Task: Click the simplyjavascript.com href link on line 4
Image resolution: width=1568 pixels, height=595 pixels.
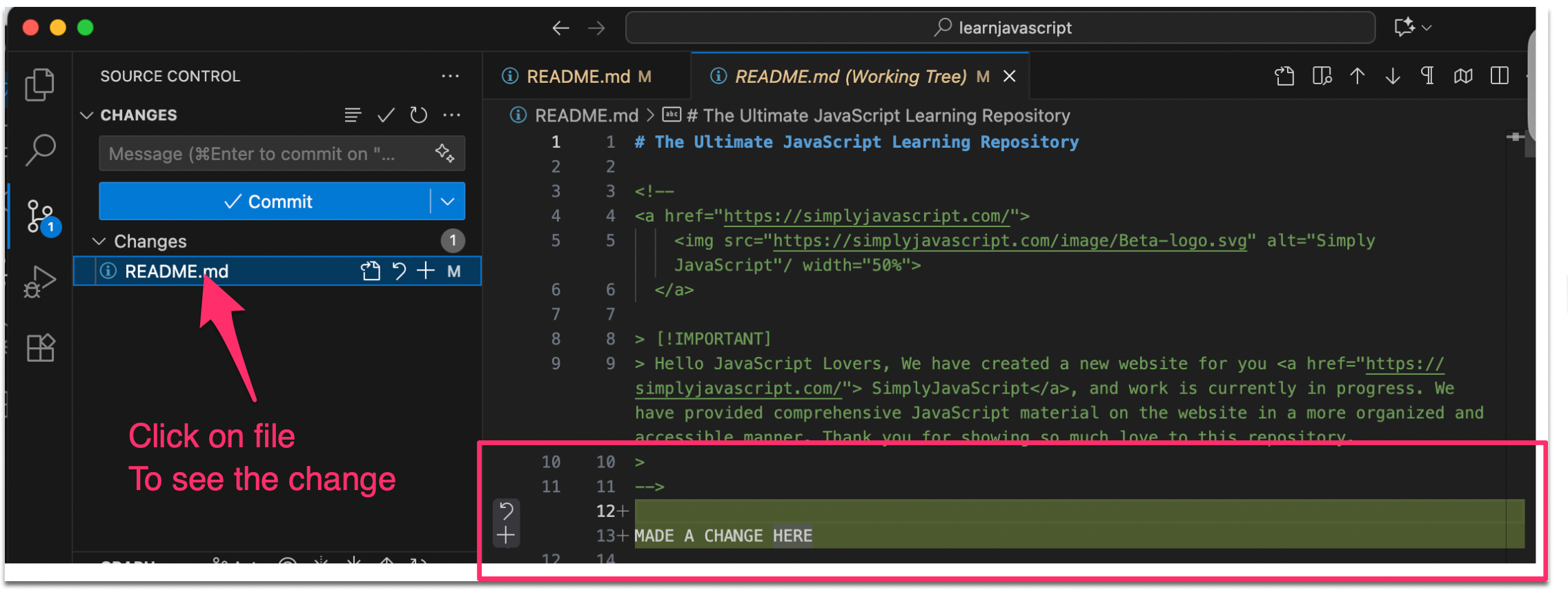Action: [x=867, y=216]
